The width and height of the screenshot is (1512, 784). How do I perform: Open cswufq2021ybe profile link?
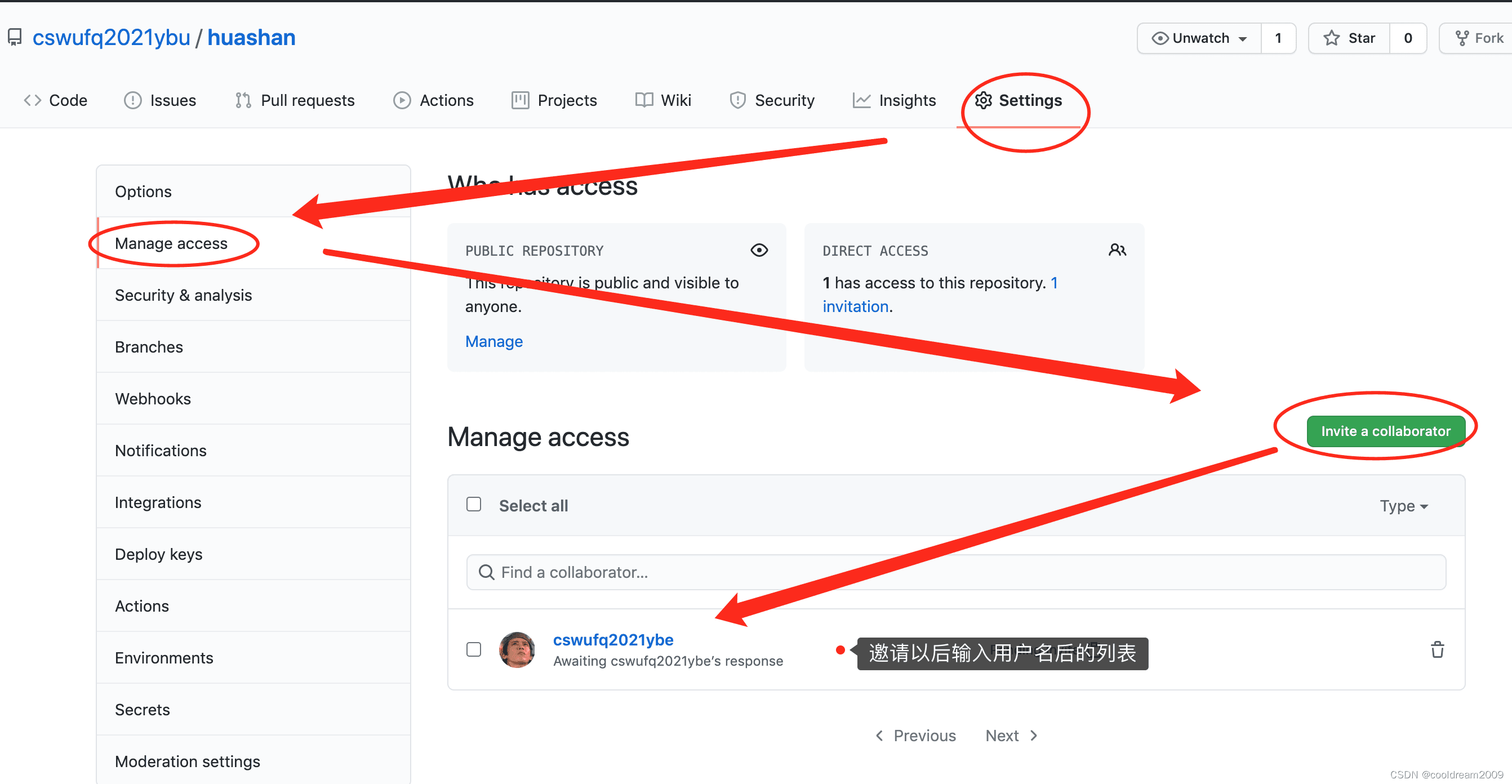tap(613, 640)
